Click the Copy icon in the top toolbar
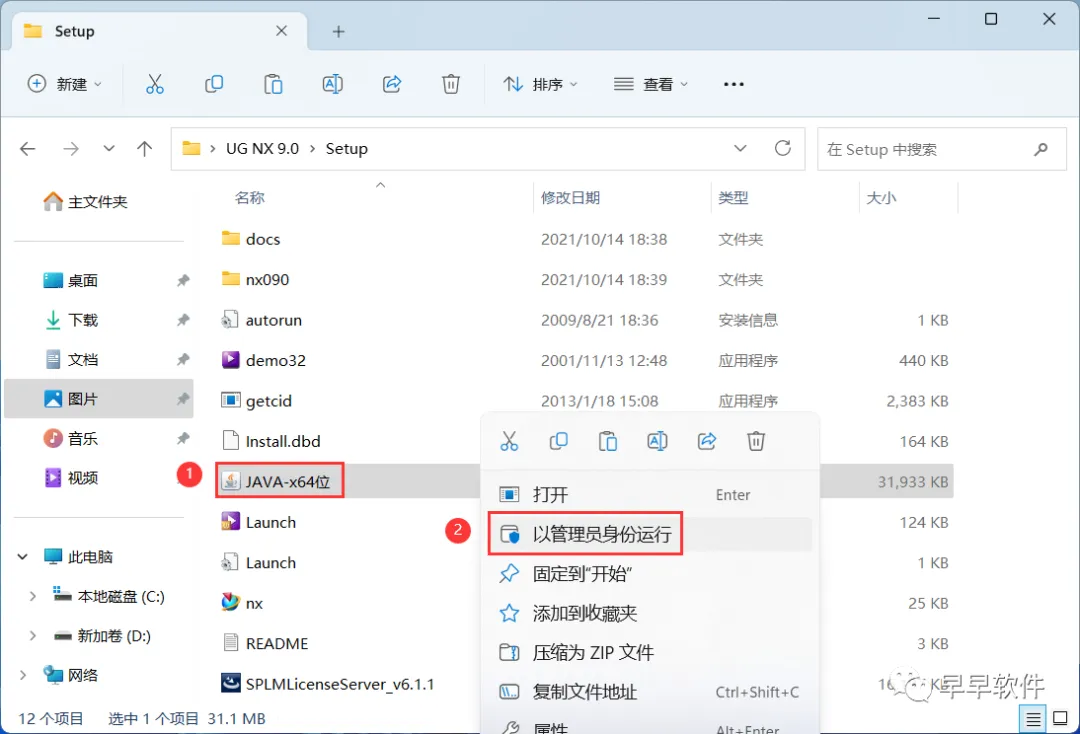The image size is (1080, 734). click(x=214, y=84)
